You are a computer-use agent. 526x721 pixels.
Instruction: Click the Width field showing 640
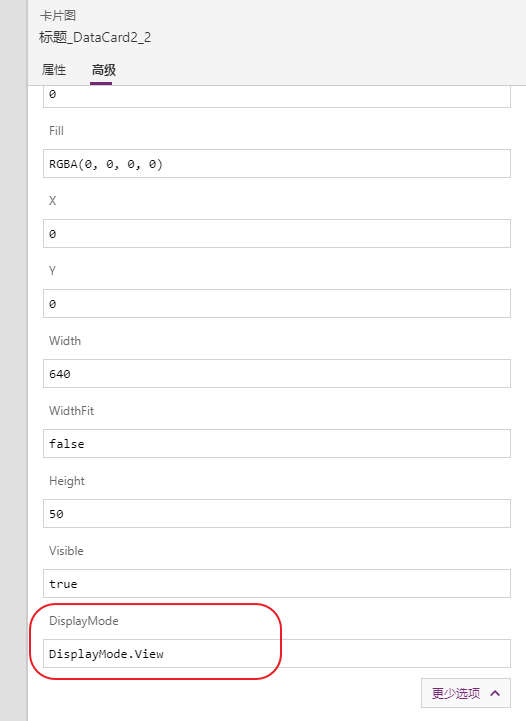pyautogui.click(x=277, y=373)
